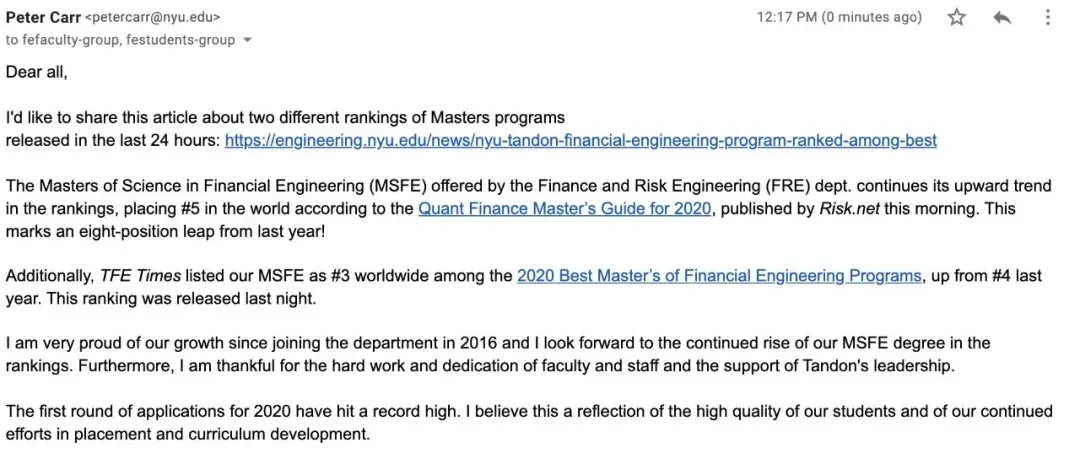Viewport: 1080px width, 459px height.
Task: Click the '(0 minutes ago)' text
Action: click(x=871, y=17)
